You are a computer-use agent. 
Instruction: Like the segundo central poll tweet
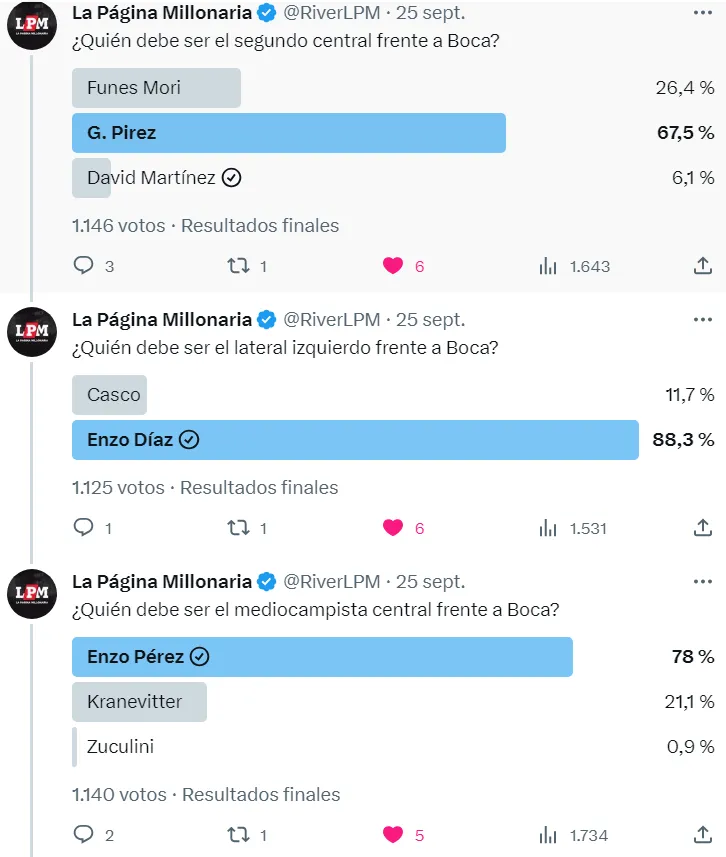pos(393,266)
